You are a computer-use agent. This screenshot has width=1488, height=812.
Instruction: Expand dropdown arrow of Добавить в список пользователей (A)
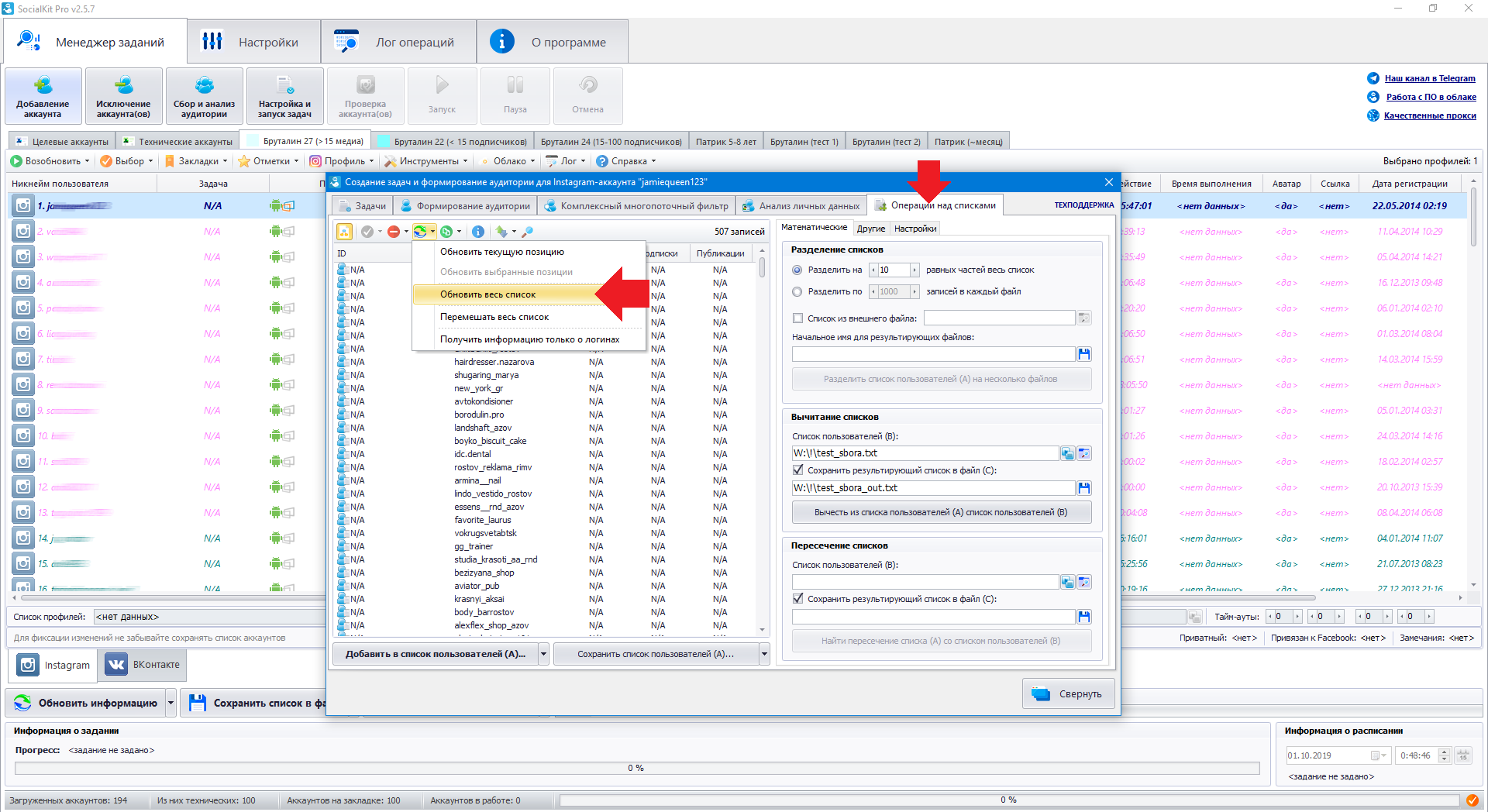click(x=543, y=654)
